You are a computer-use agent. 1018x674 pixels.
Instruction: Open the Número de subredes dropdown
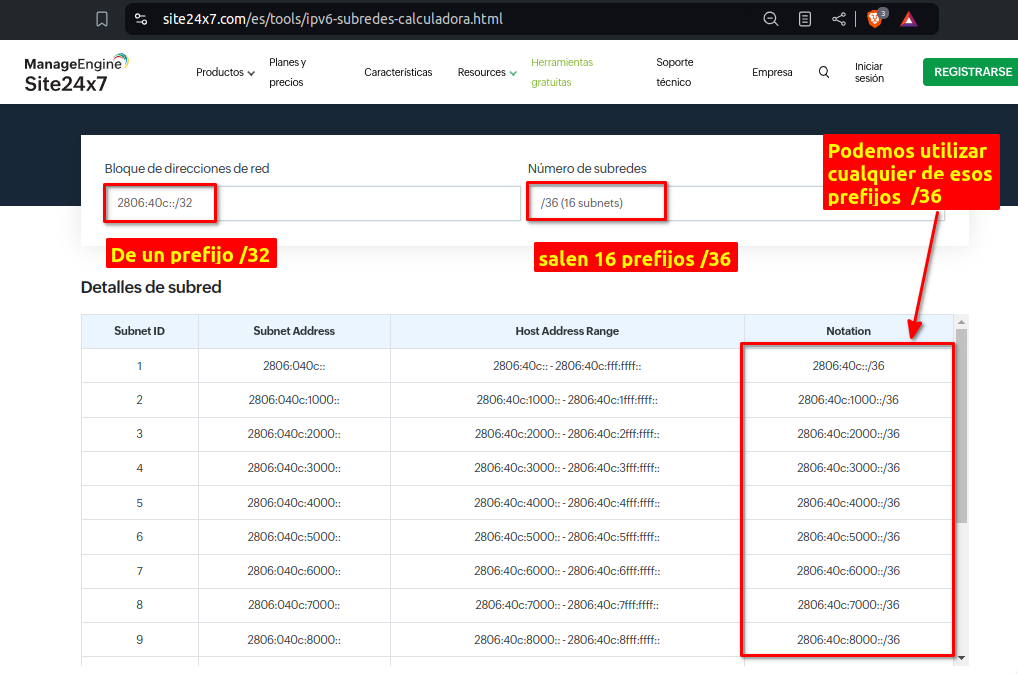point(735,203)
